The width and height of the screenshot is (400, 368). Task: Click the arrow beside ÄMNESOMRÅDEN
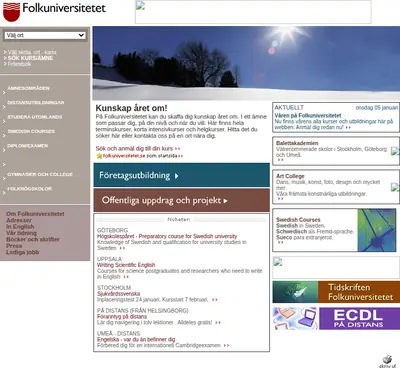pos(4,93)
